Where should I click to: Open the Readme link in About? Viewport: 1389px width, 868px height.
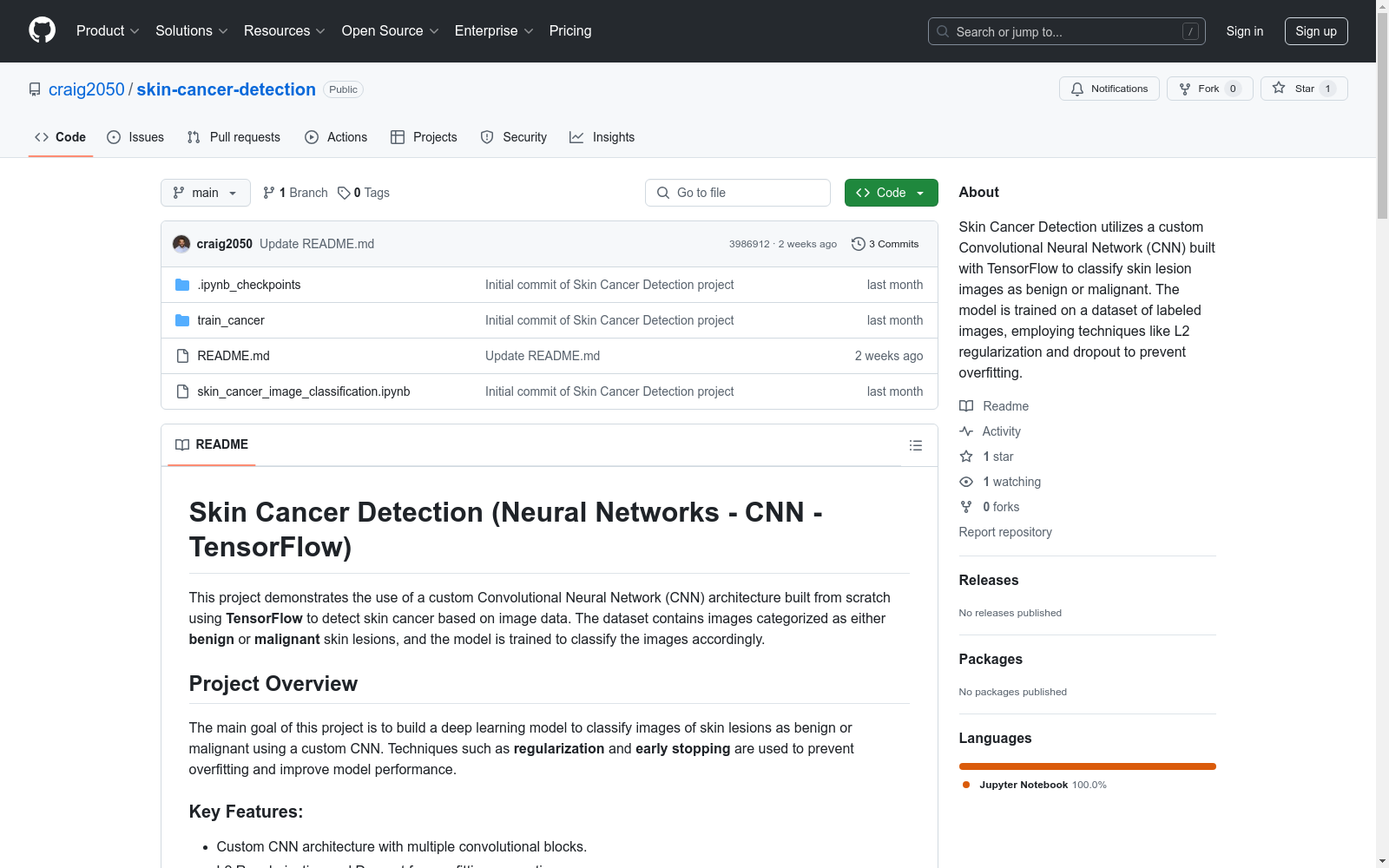click(994, 406)
